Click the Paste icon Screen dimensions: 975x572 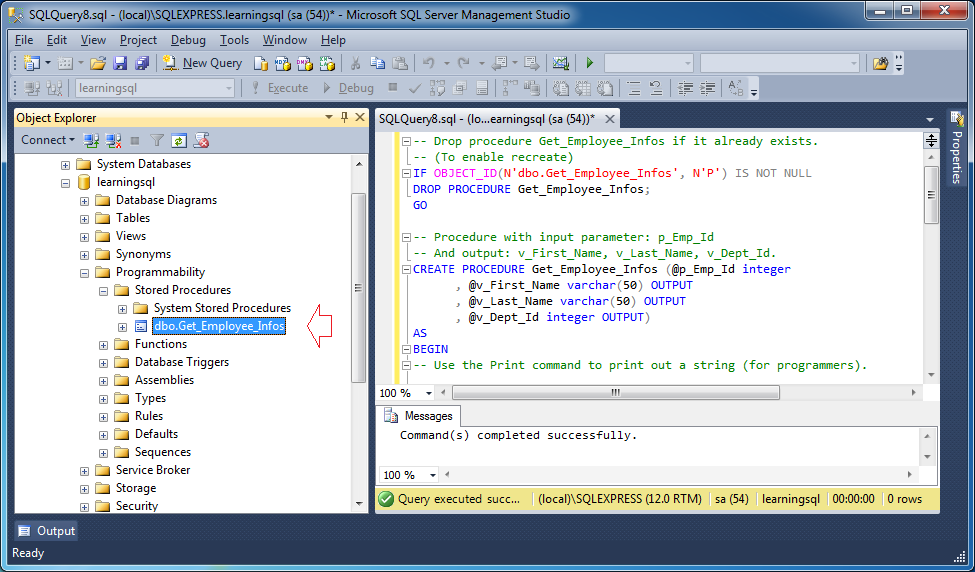coord(400,63)
